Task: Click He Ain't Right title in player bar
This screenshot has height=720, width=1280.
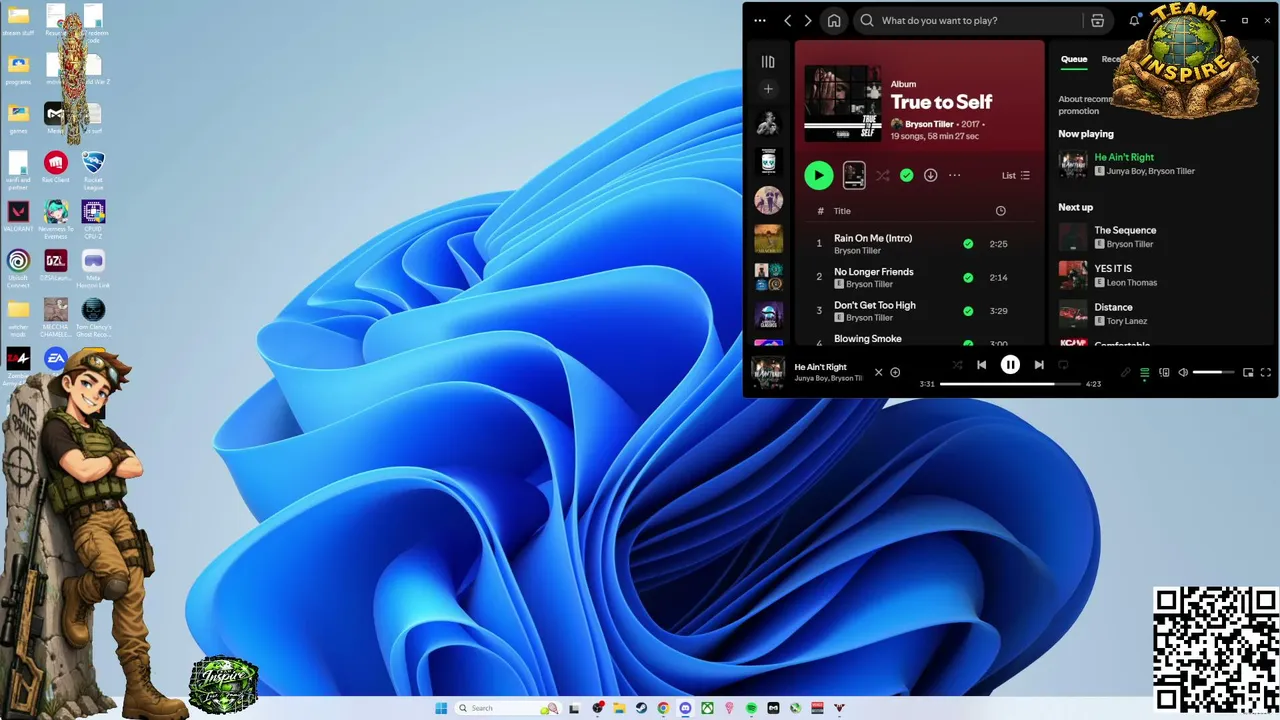Action: pyautogui.click(x=820, y=367)
